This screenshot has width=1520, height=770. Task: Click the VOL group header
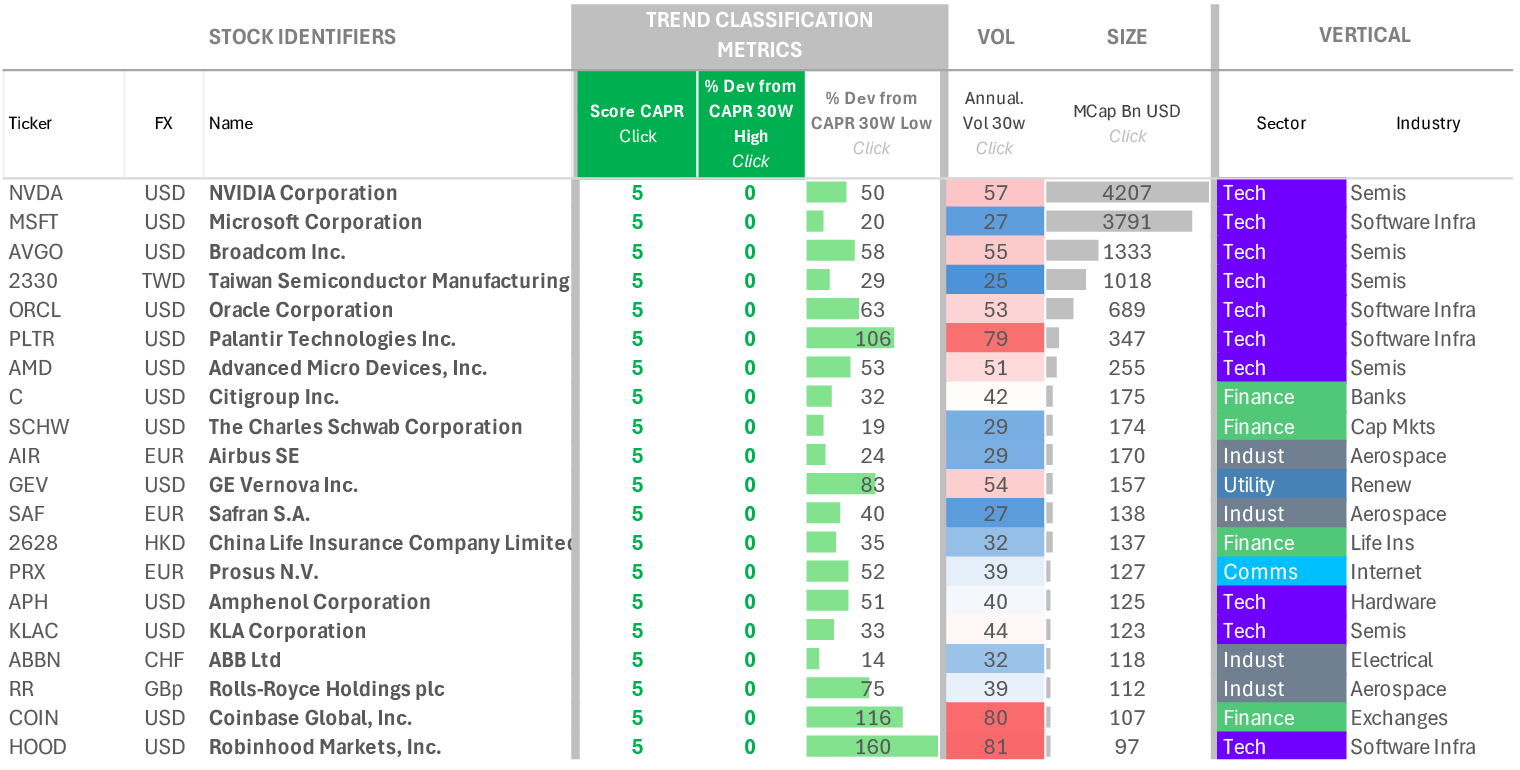[x=996, y=37]
